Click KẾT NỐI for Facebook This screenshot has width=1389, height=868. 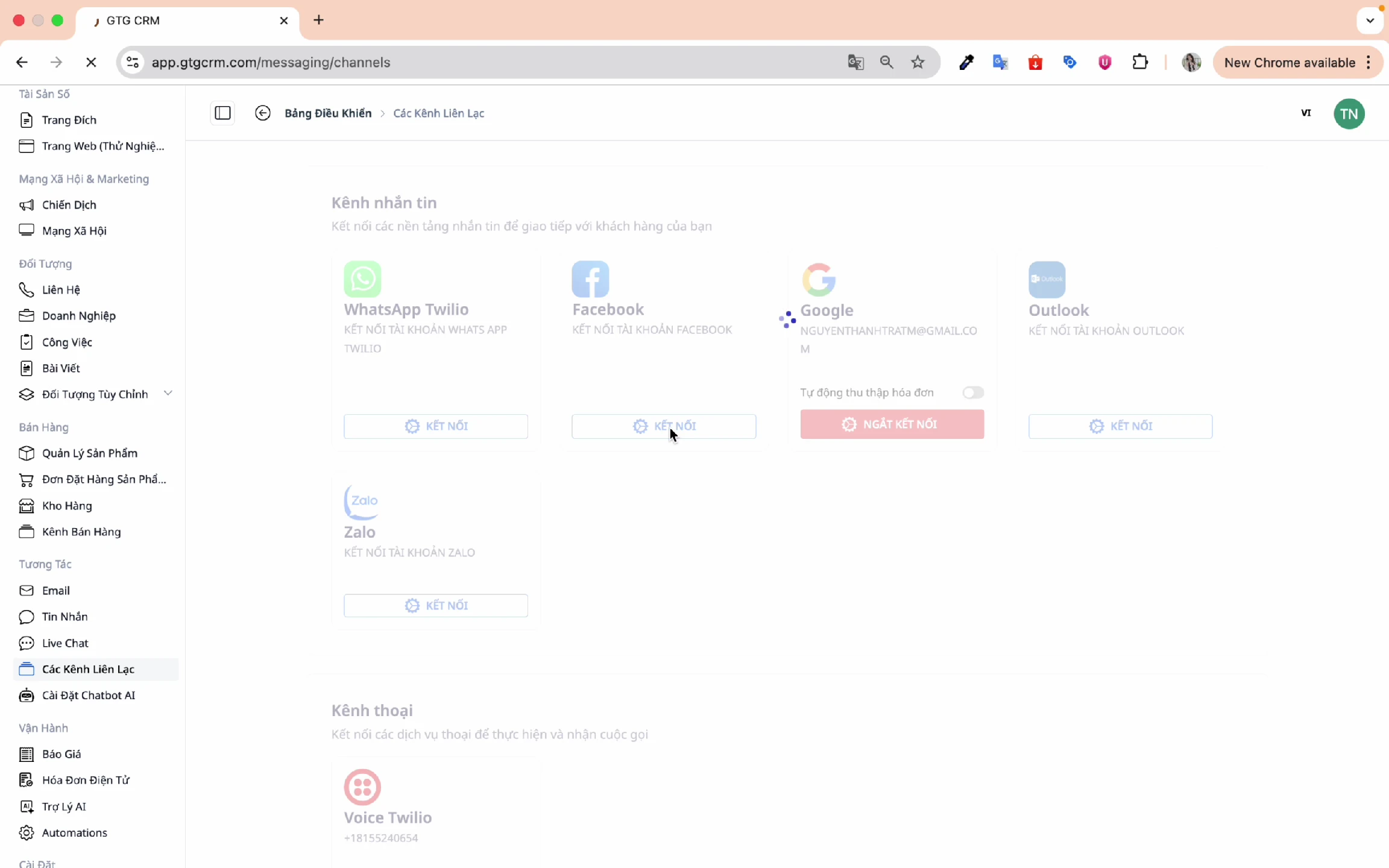663,426
